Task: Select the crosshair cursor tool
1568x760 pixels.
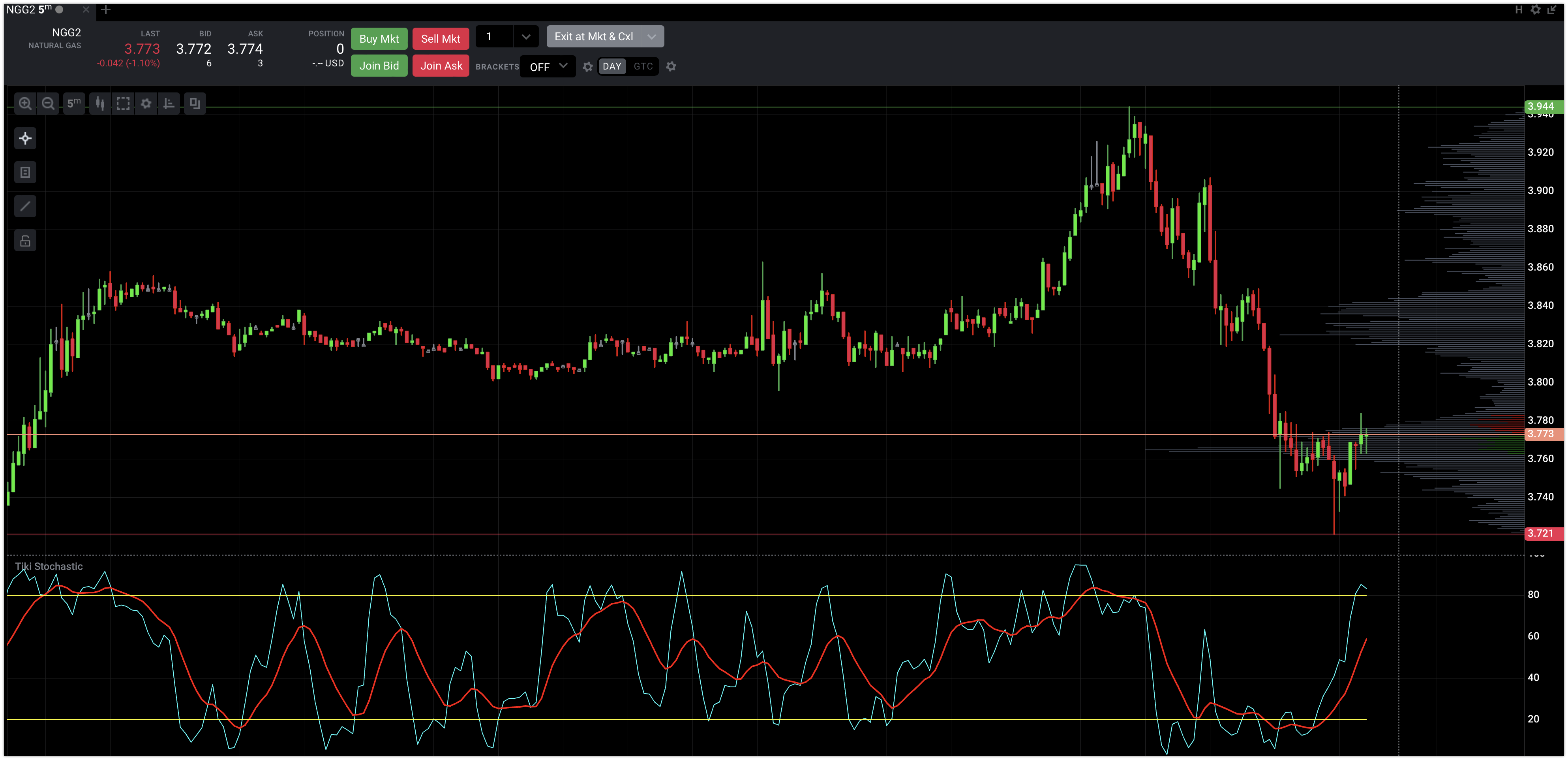Action: 25,138
